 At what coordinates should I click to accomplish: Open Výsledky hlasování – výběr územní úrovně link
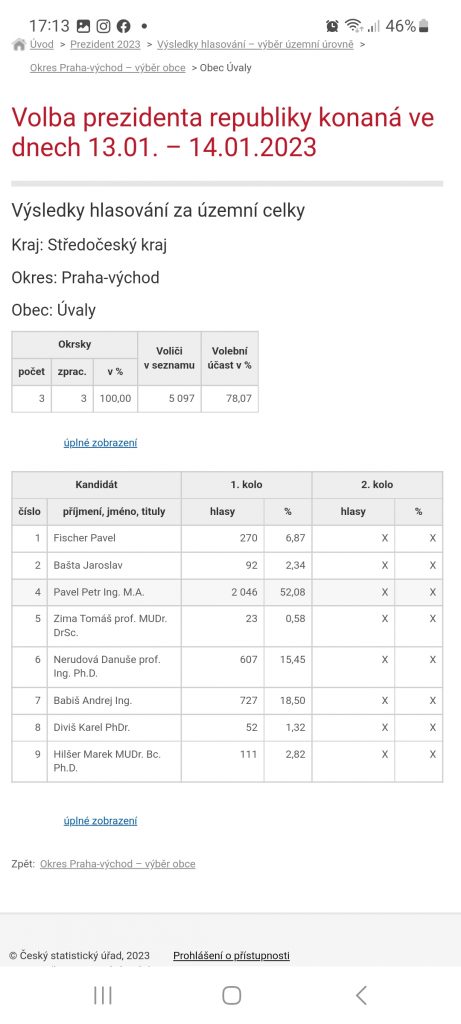tap(255, 44)
